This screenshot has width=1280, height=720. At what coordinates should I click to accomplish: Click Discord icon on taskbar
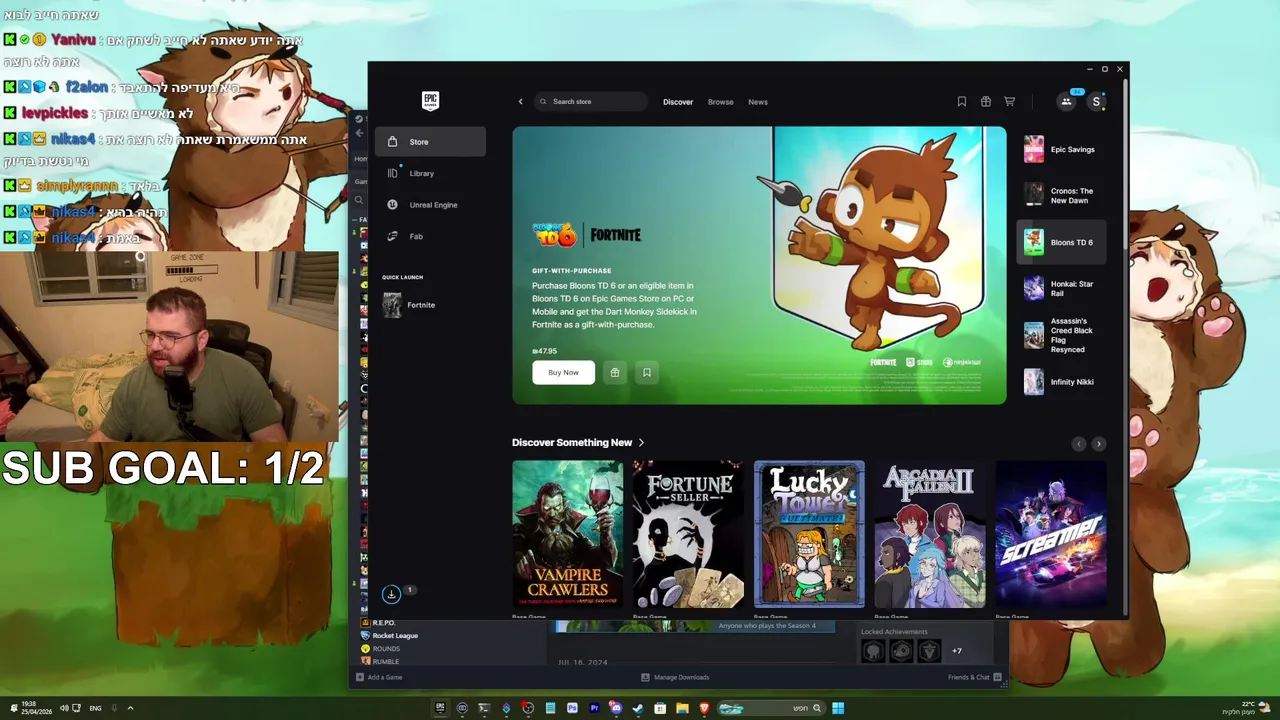[616, 708]
